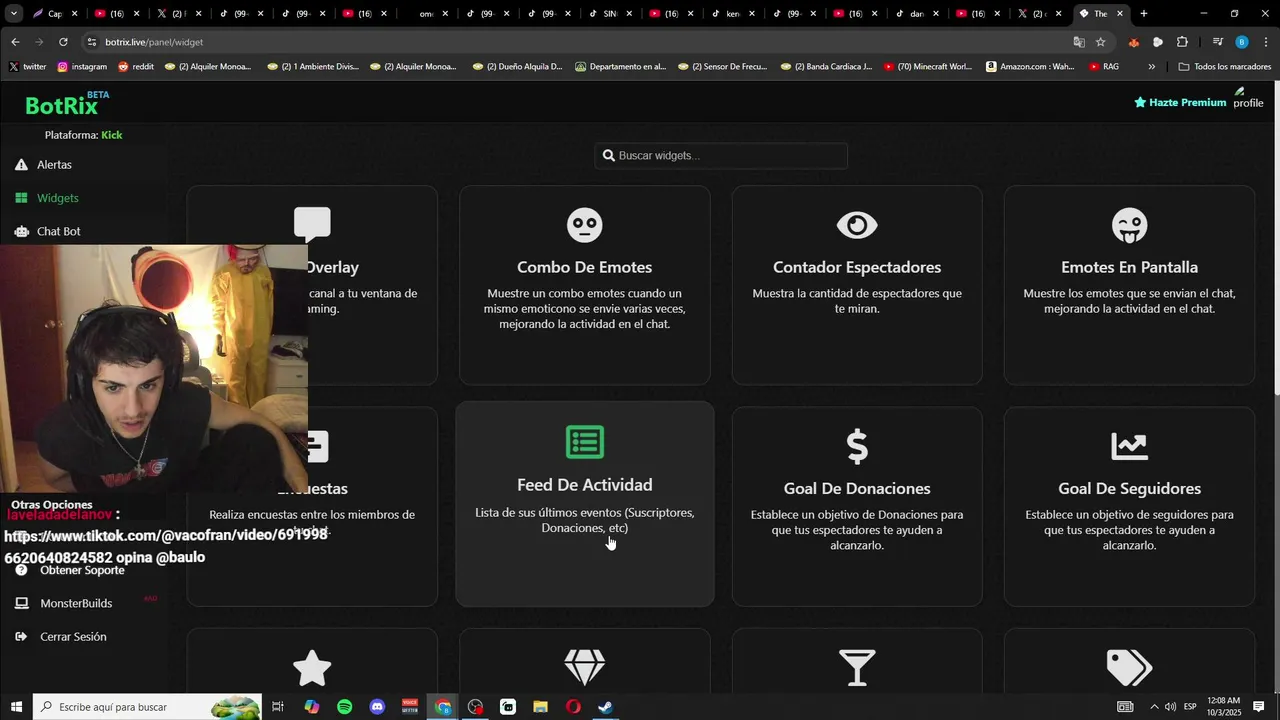1280x720 pixels.
Task: Expand hidden bookmarks with the chevron
Action: point(1151,67)
